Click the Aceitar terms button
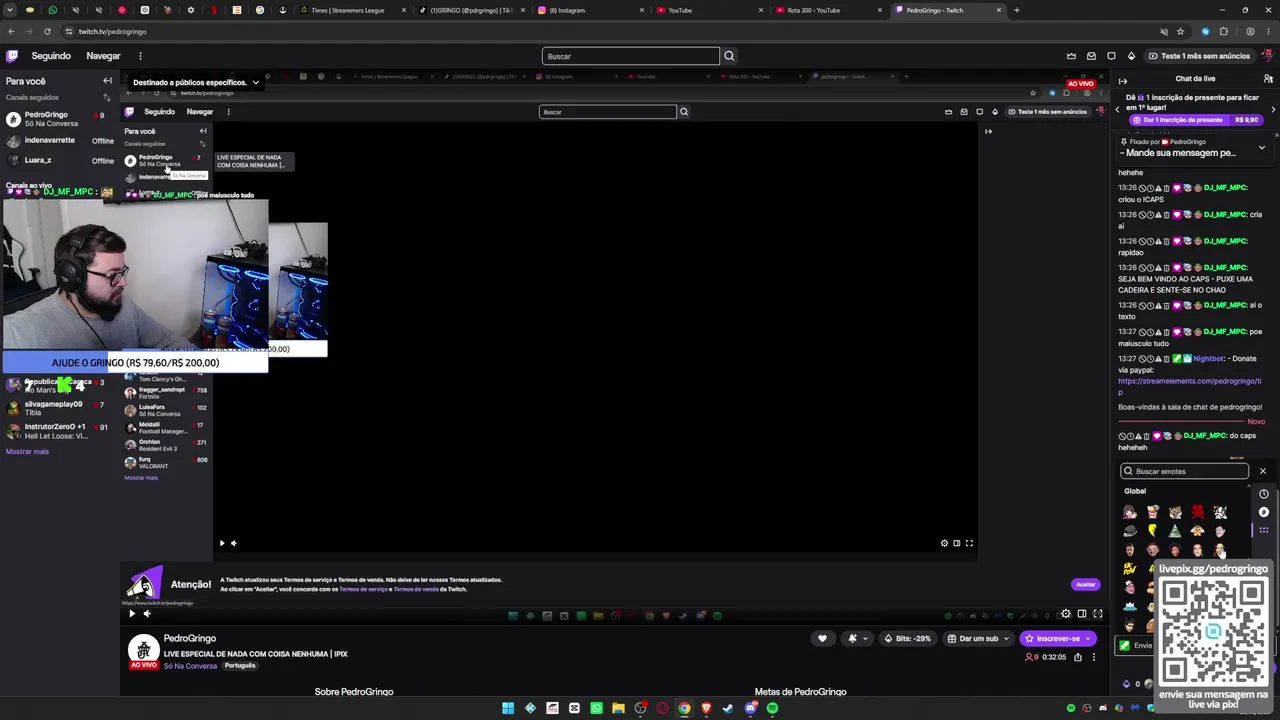This screenshot has width=1280, height=720. (1085, 584)
